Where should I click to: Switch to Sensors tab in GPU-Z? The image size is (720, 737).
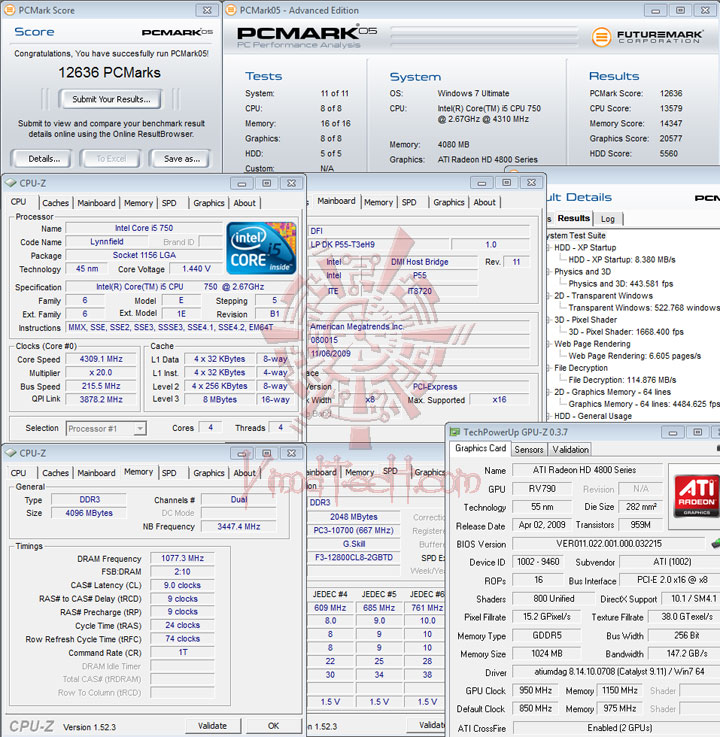pyautogui.click(x=529, y=449)
